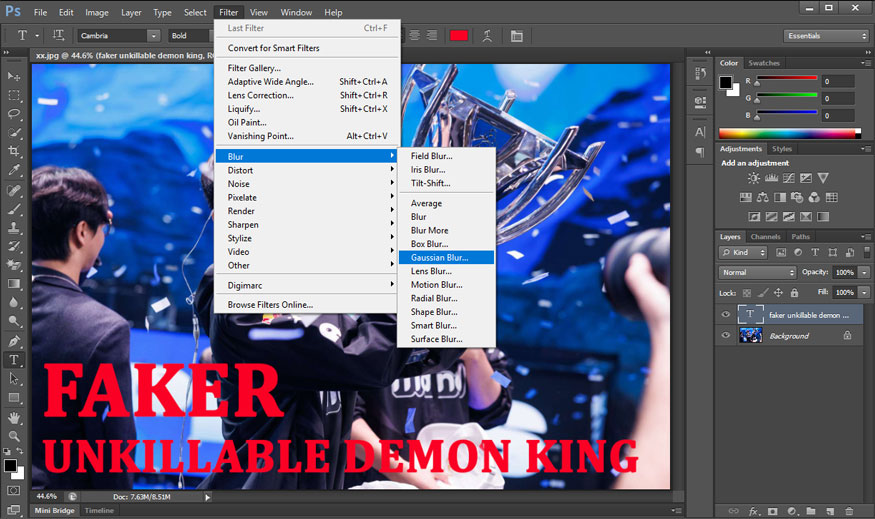875x519 pixels.
Task: Open the History panel icon
Action: coord(700,73)
